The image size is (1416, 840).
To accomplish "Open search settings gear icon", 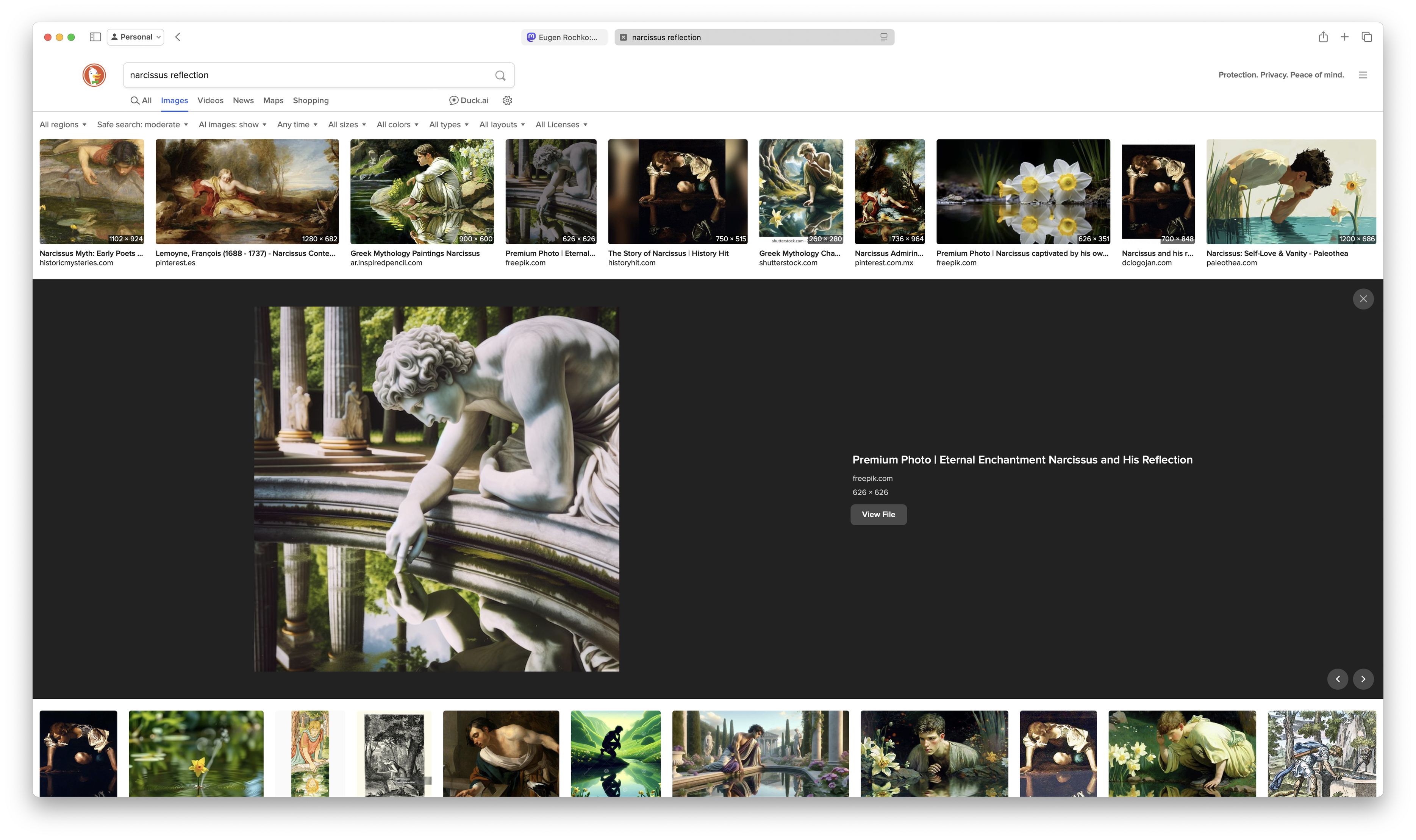I will 507,100.
